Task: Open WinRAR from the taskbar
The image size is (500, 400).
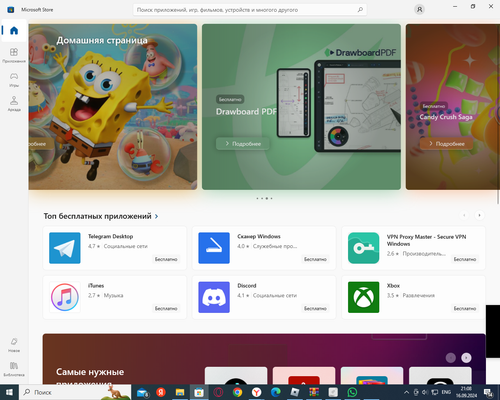Action: click(314, 392)
